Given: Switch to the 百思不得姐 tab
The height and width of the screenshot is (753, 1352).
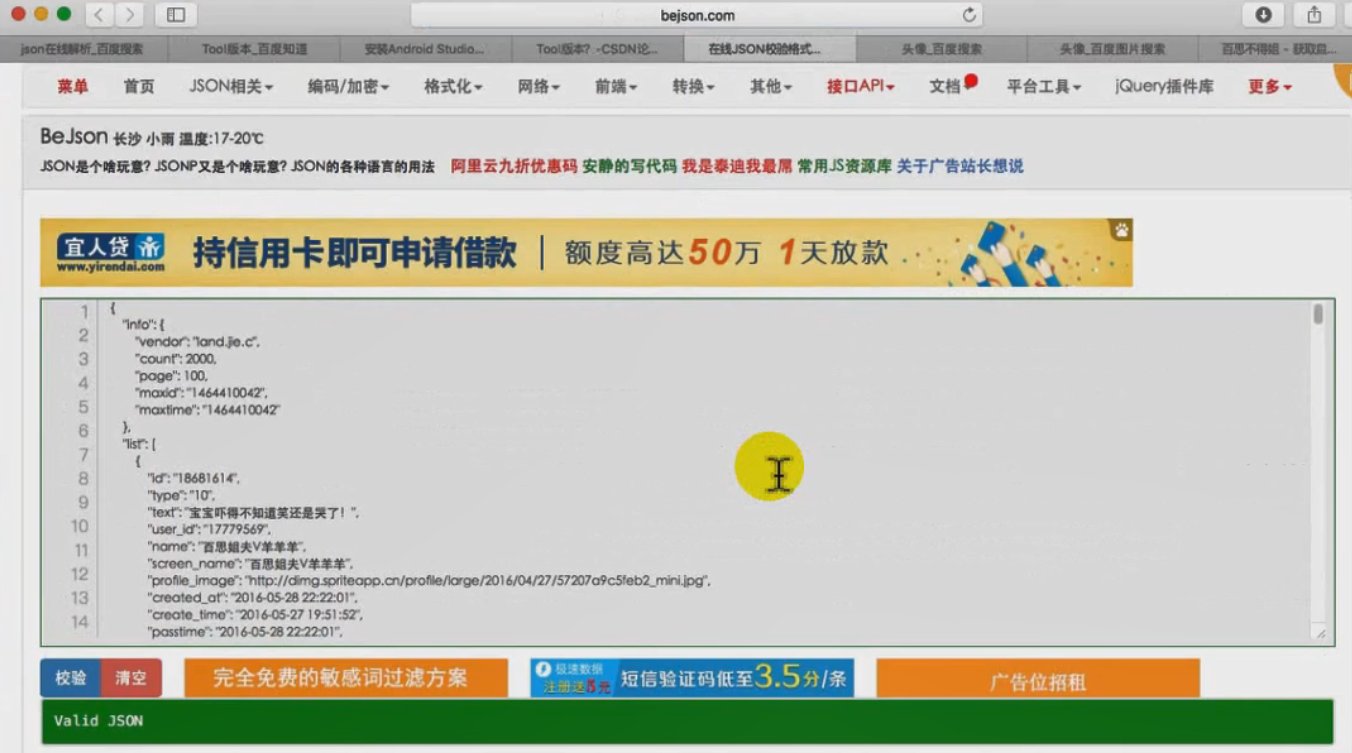Looking at the screenshot, I should click(1276, 49).
